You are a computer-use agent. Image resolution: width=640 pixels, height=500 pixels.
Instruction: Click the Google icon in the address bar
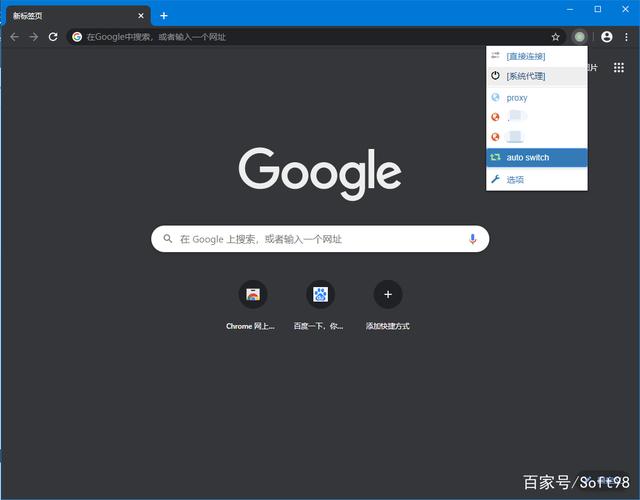click(x=77, y=37)
